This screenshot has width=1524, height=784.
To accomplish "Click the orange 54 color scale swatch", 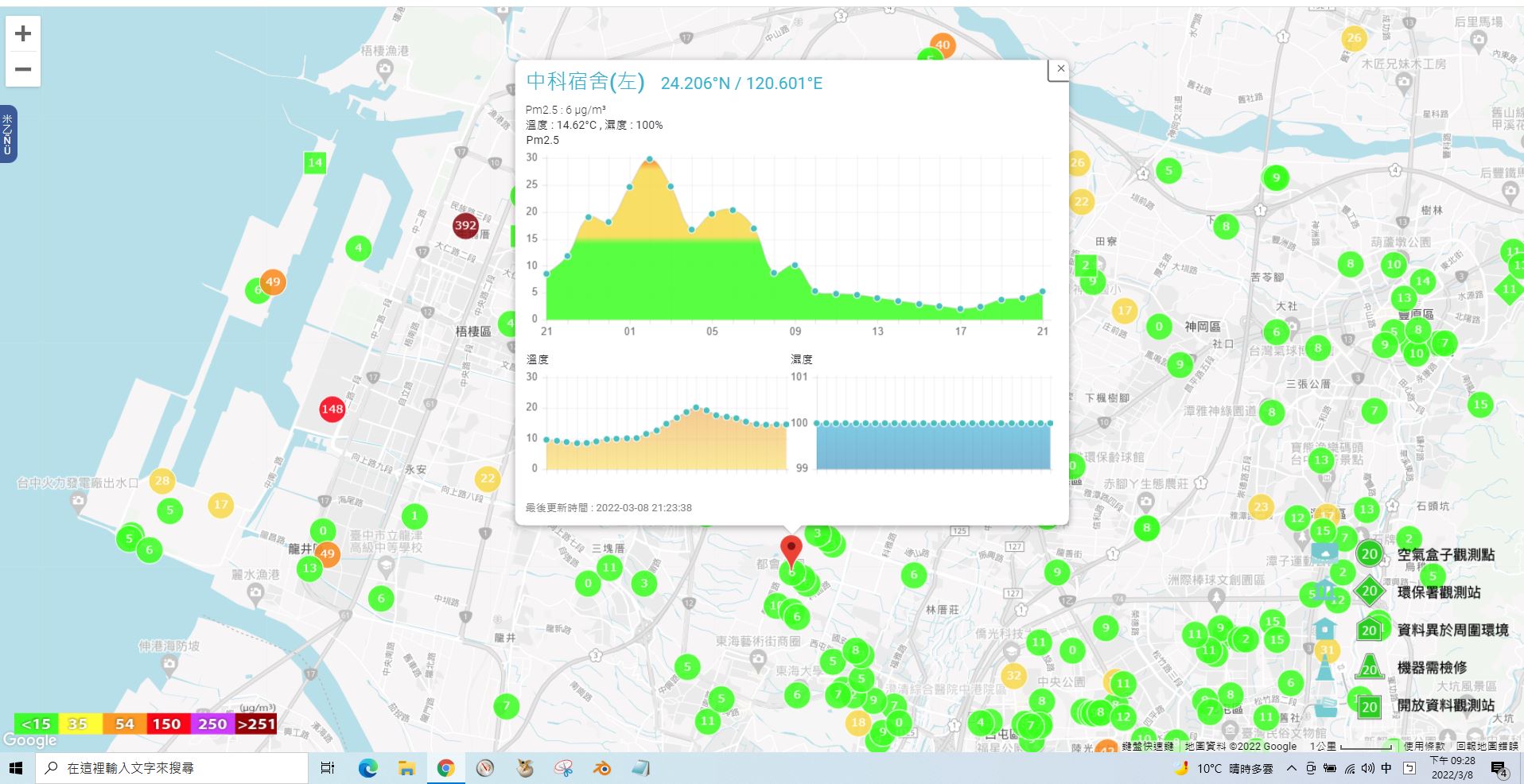I will click(124, 724).
